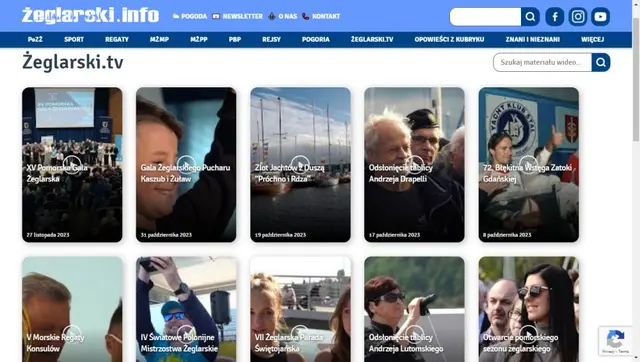This screenshot has height=362, width=640.
Task: Open the Instagram profile icon
Action: 578,17
